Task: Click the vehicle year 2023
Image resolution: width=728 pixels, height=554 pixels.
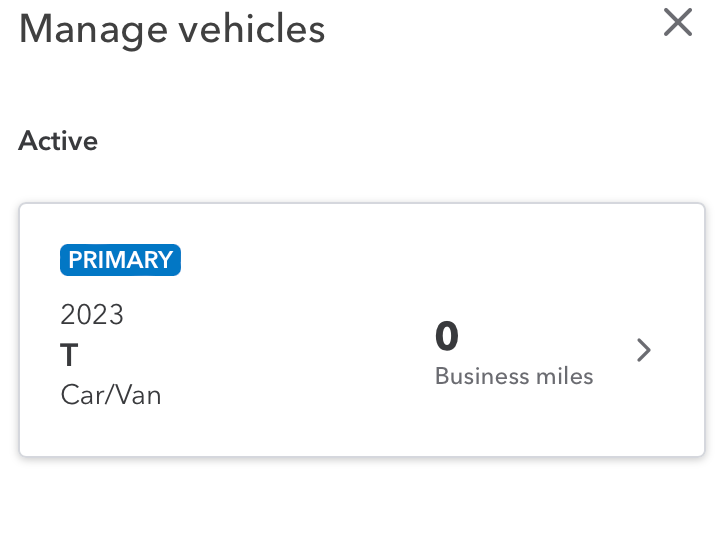Action: tap(92, 315)
